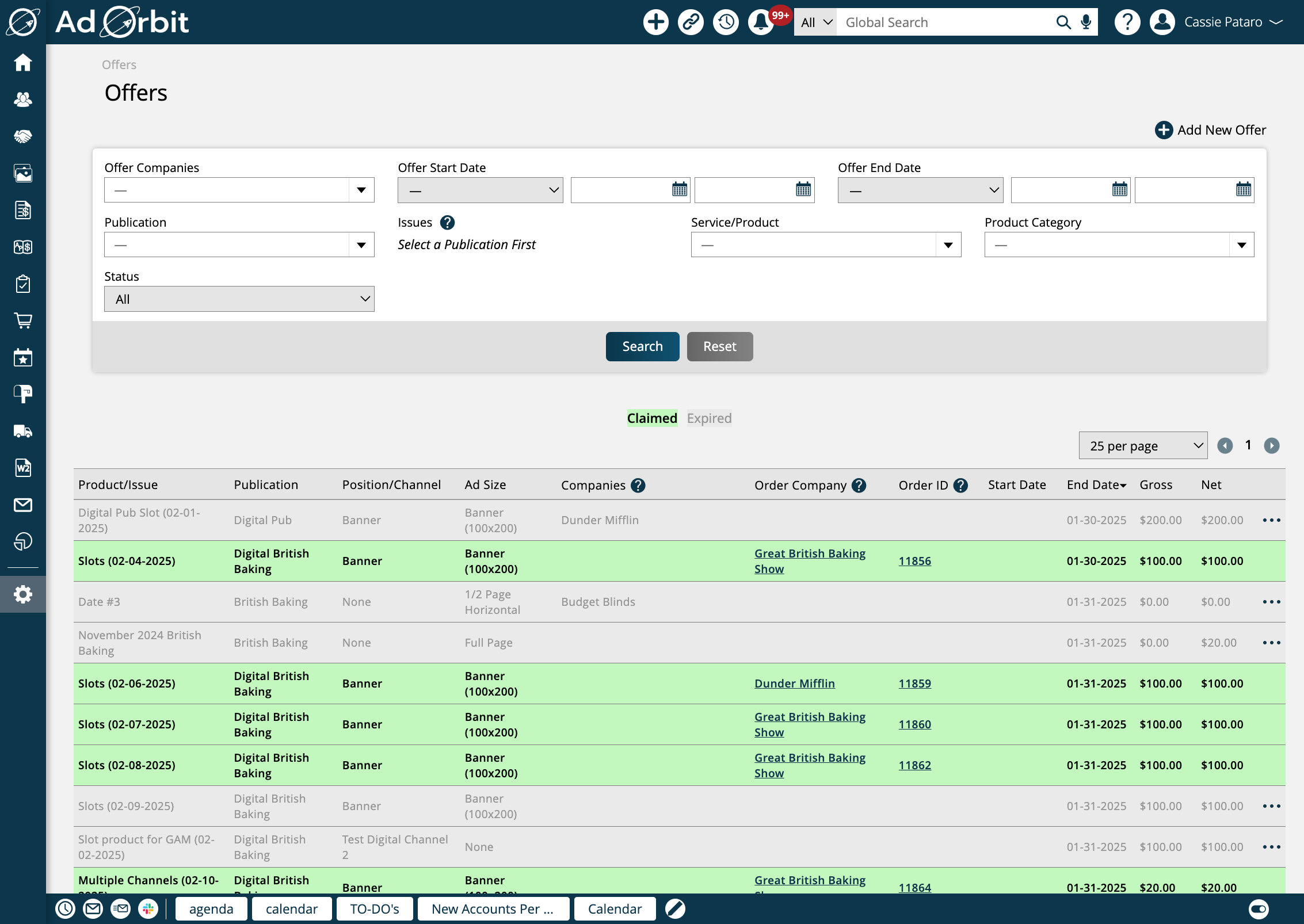Open the agenda tab in bottom bar

tap(211, 909)
